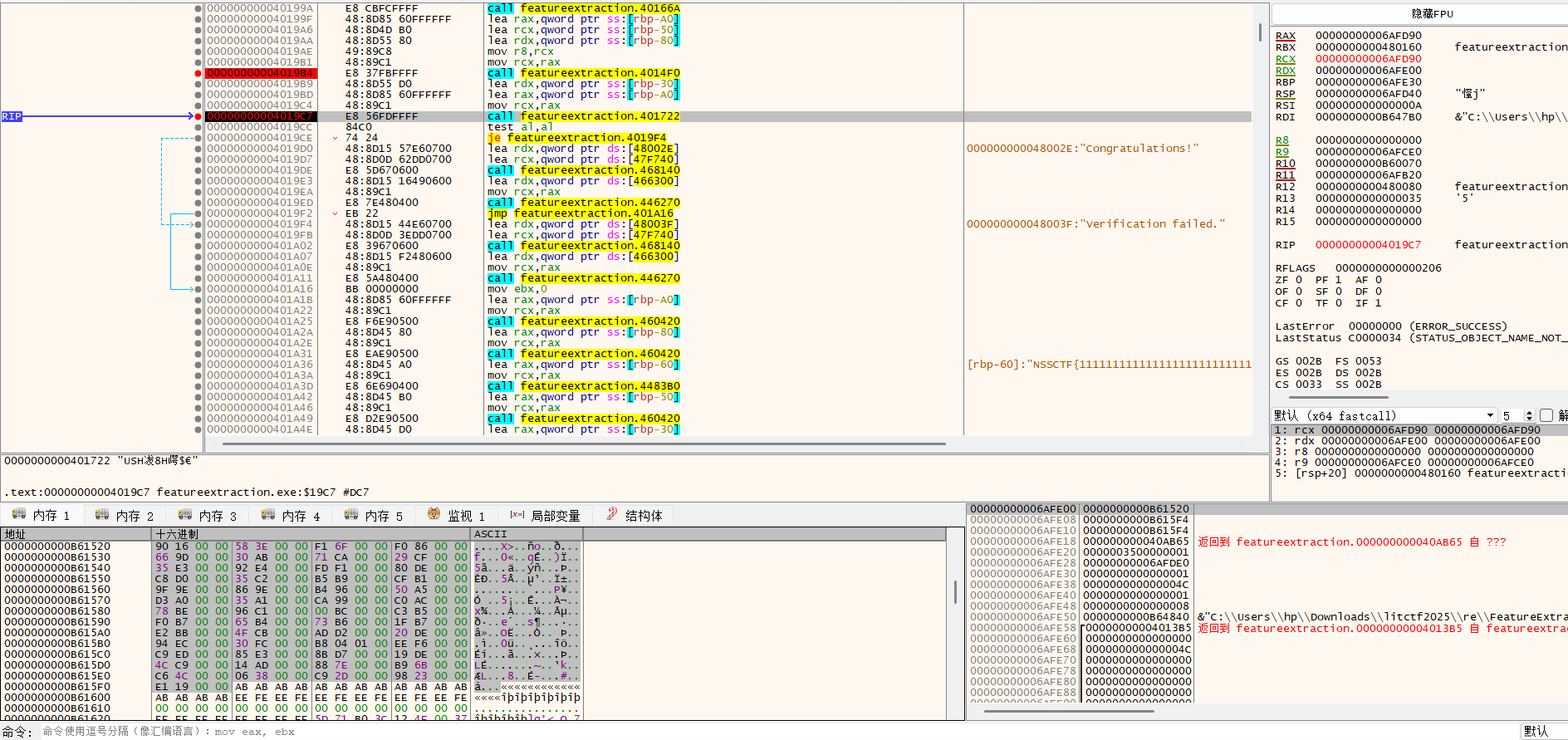Image resolution: width=1568 pixels, height=740 pixels.
Task: Click breakpoint bullet at address 4019DE
Action: [x=198, y=170]
